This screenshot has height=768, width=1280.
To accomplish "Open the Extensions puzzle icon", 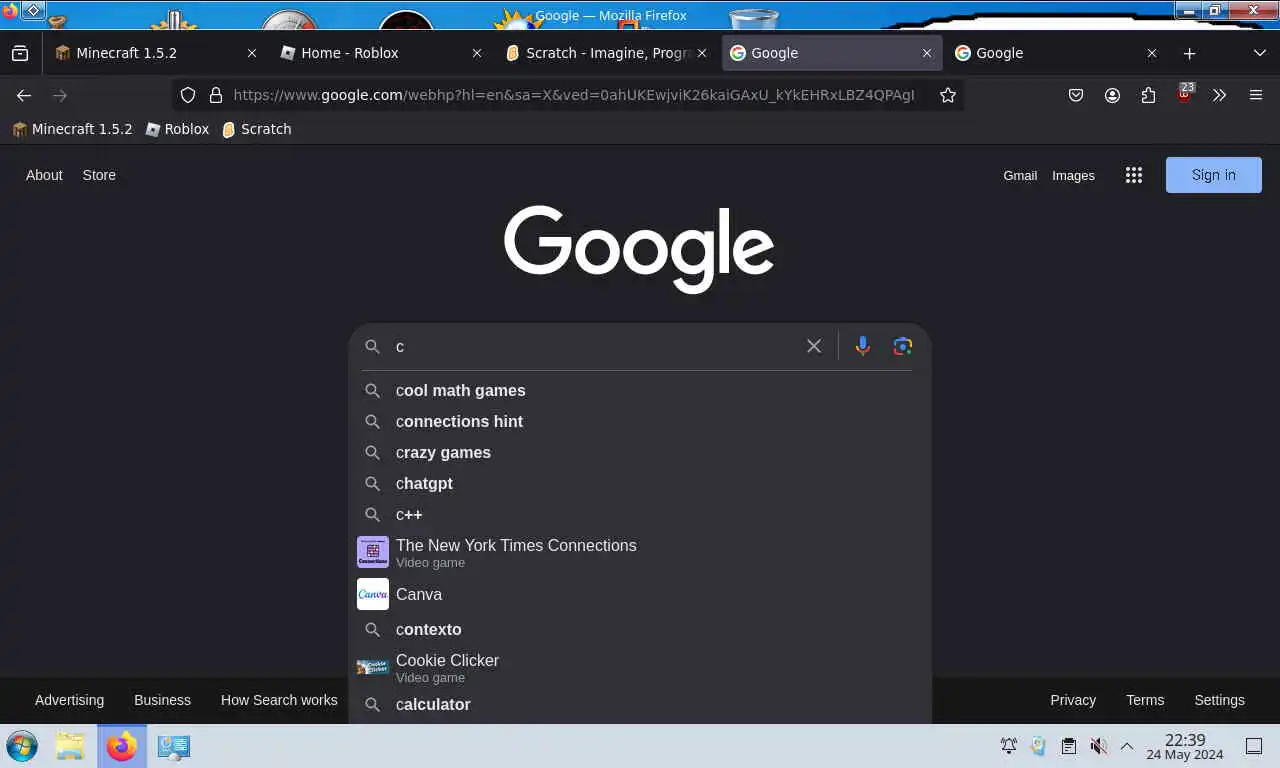I will (1148, 95).
